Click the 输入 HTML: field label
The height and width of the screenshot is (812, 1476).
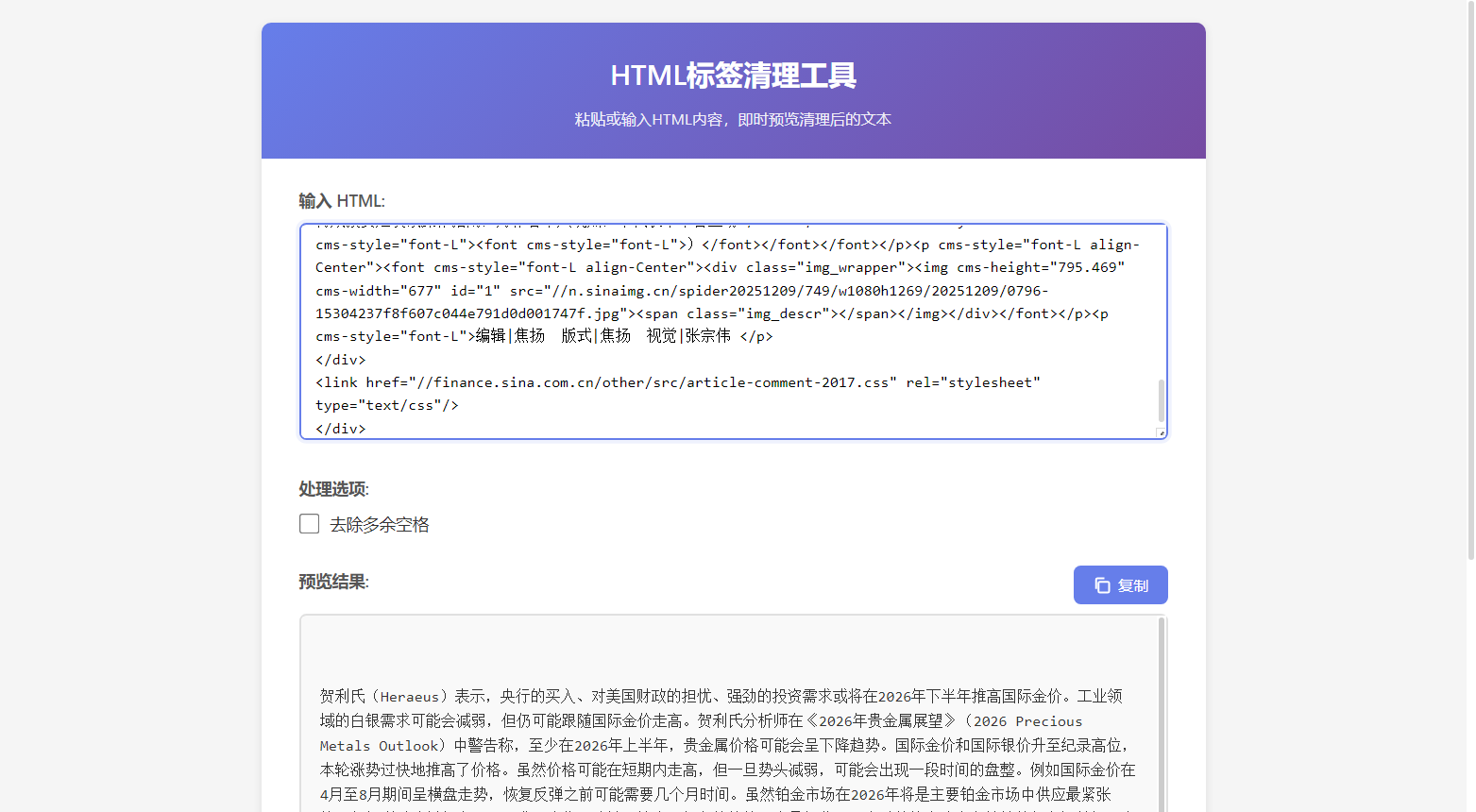click(x=342, y=201)
